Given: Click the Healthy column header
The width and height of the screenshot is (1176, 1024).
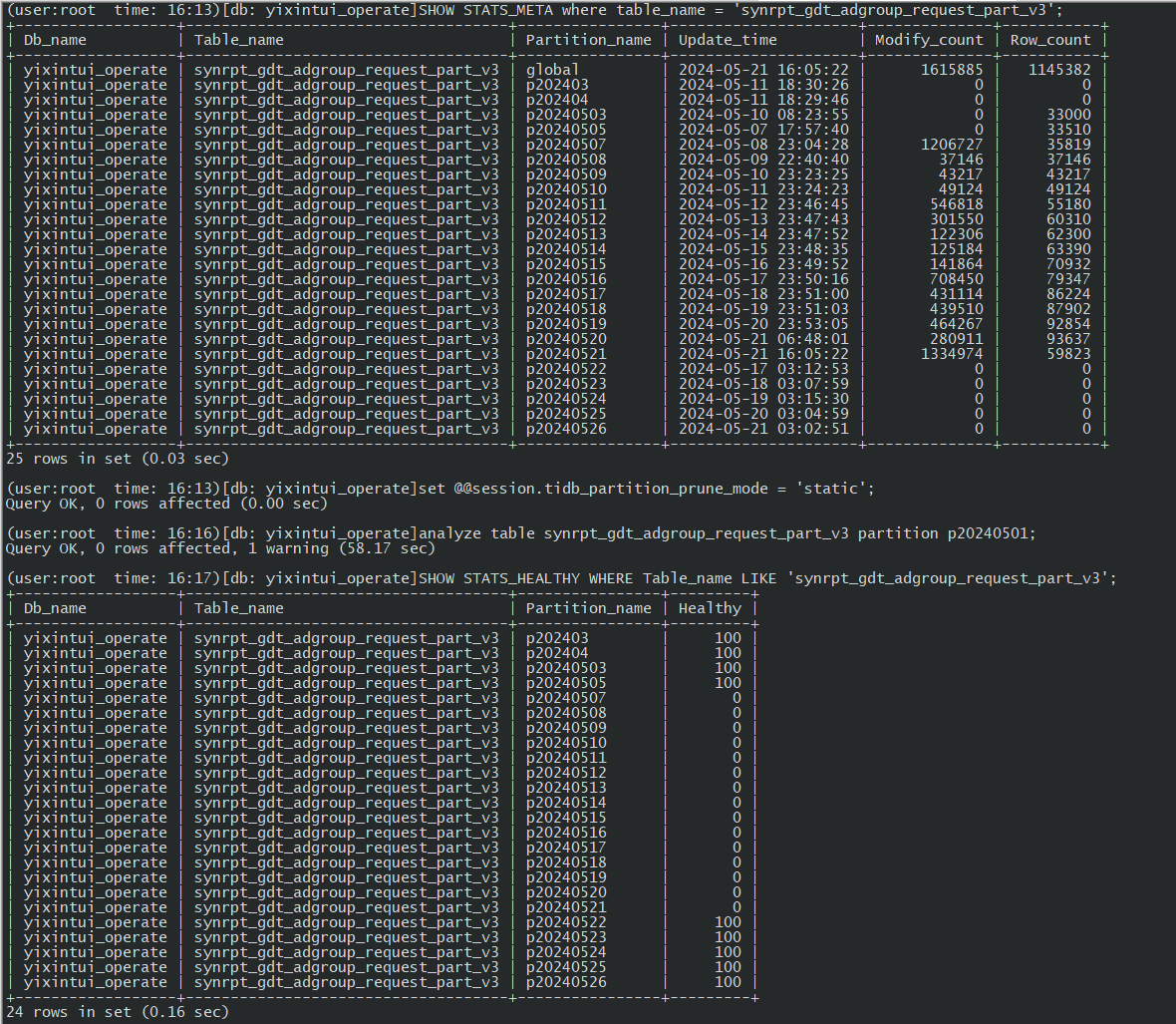Looking at the screenshot, I should 710,608.
